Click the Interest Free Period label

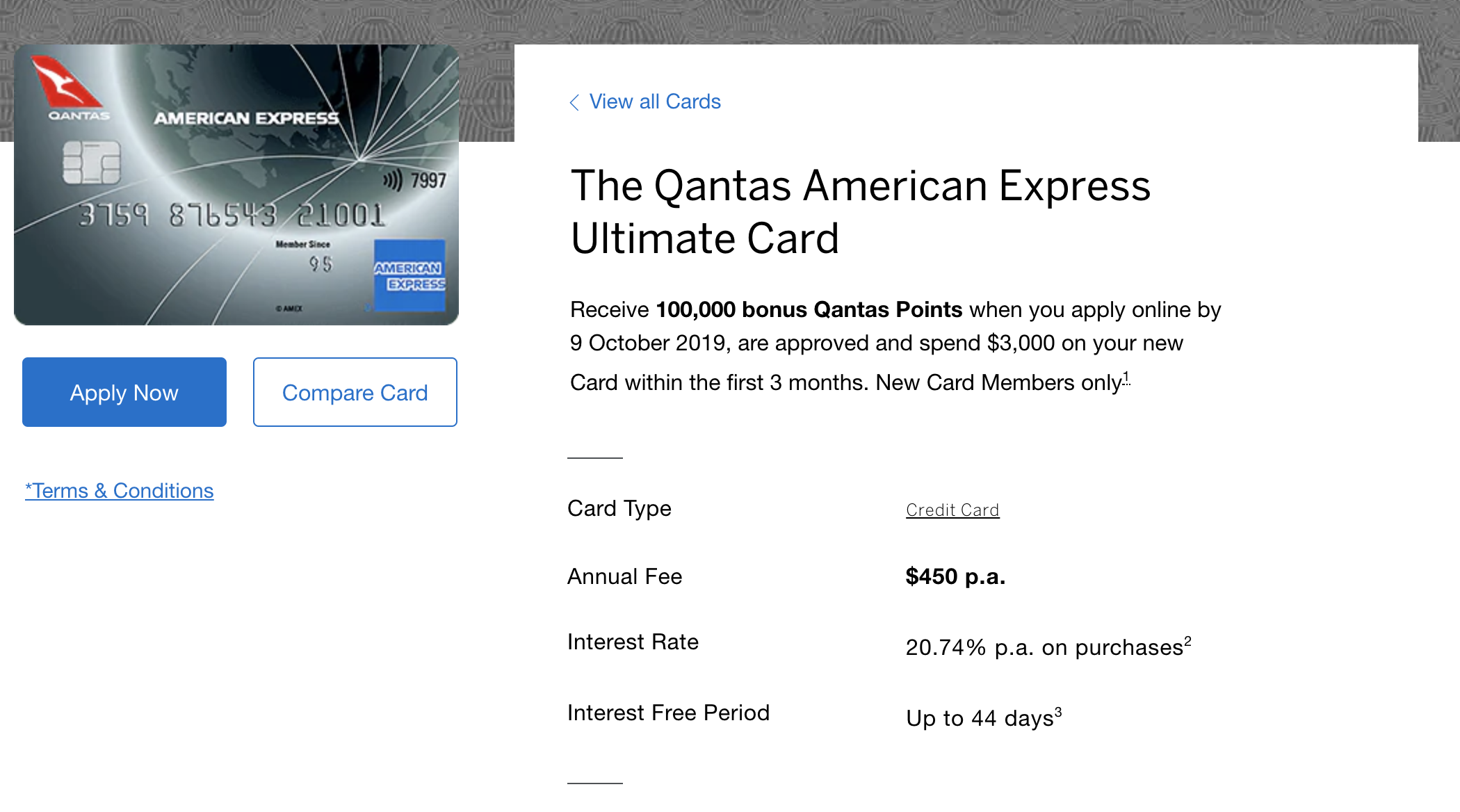pyautogui.click(x=668, y=713)
